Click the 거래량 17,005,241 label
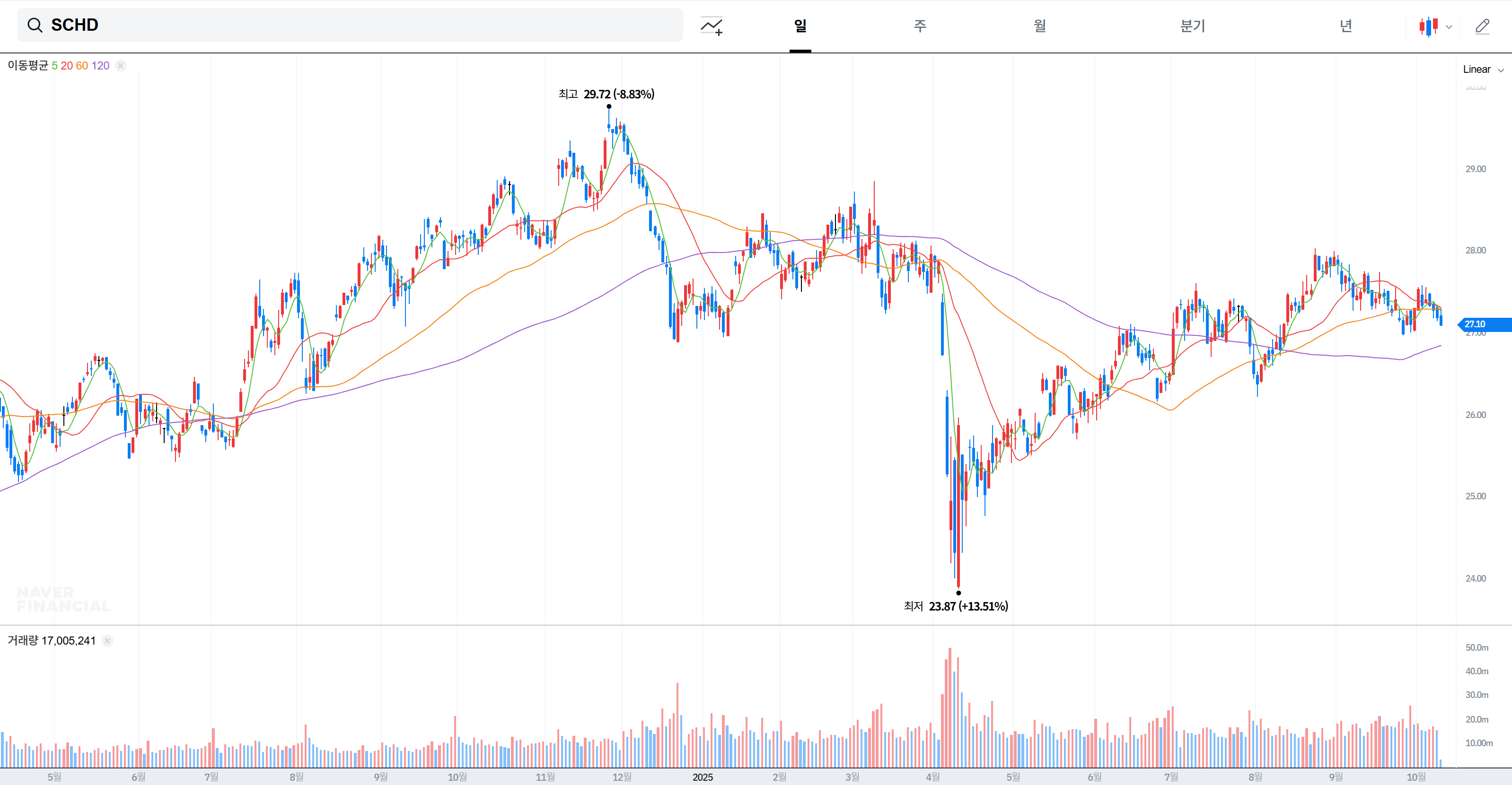Screen dimensions: 1512x785 click(x=52, y=641)
